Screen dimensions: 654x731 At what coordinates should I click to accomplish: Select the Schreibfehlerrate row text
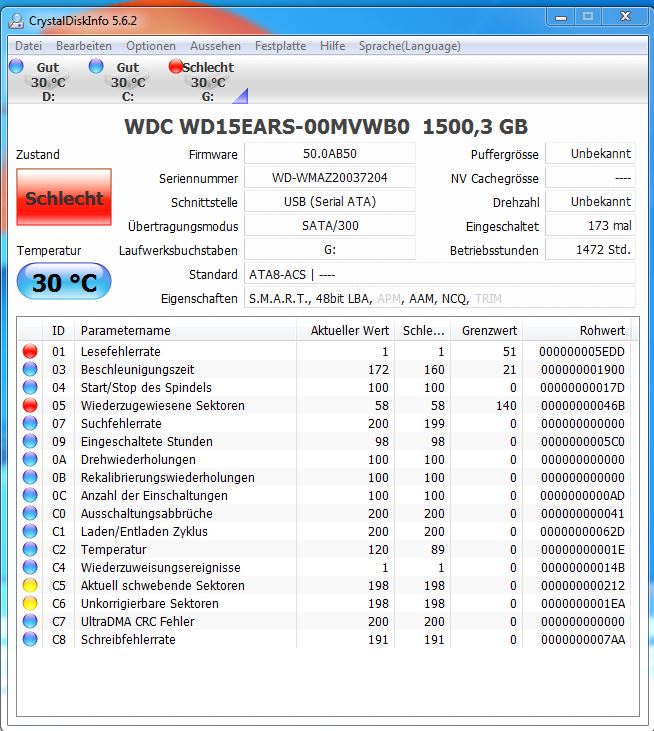(x=128, y=639)
